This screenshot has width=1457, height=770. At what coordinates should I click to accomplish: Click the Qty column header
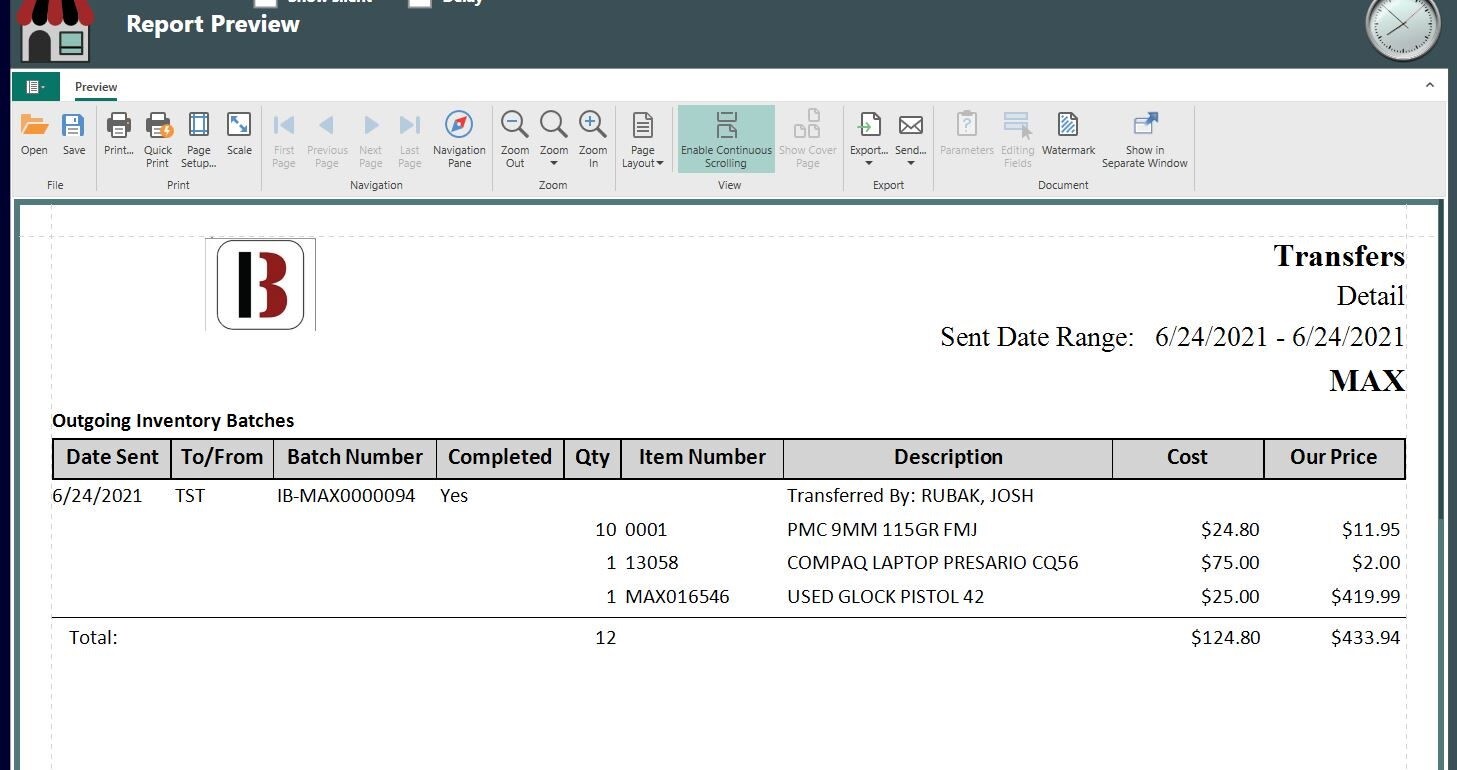[592, 458]
